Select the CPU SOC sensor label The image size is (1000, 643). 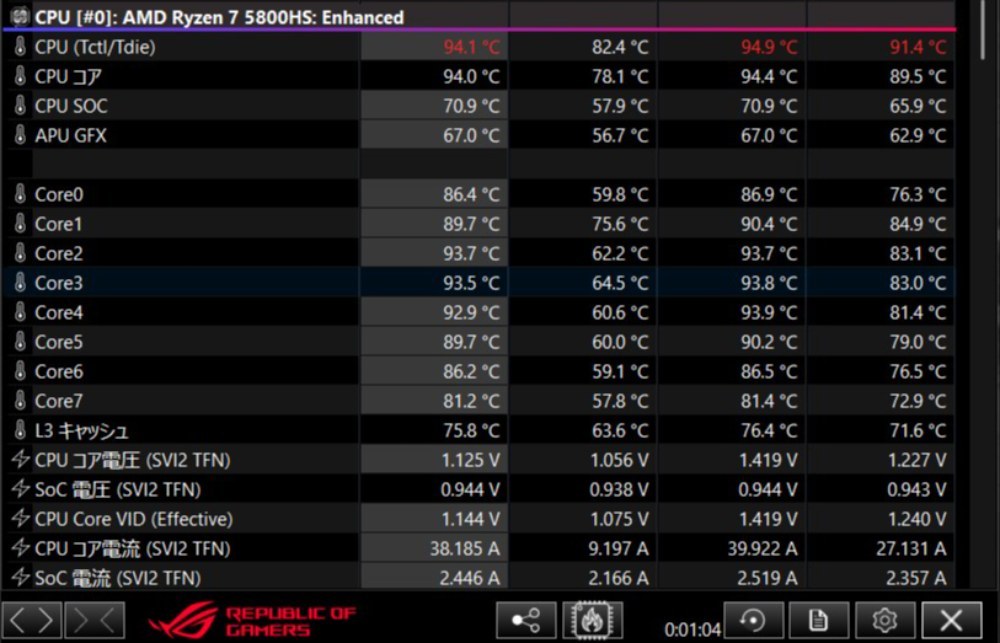(71, 106)
